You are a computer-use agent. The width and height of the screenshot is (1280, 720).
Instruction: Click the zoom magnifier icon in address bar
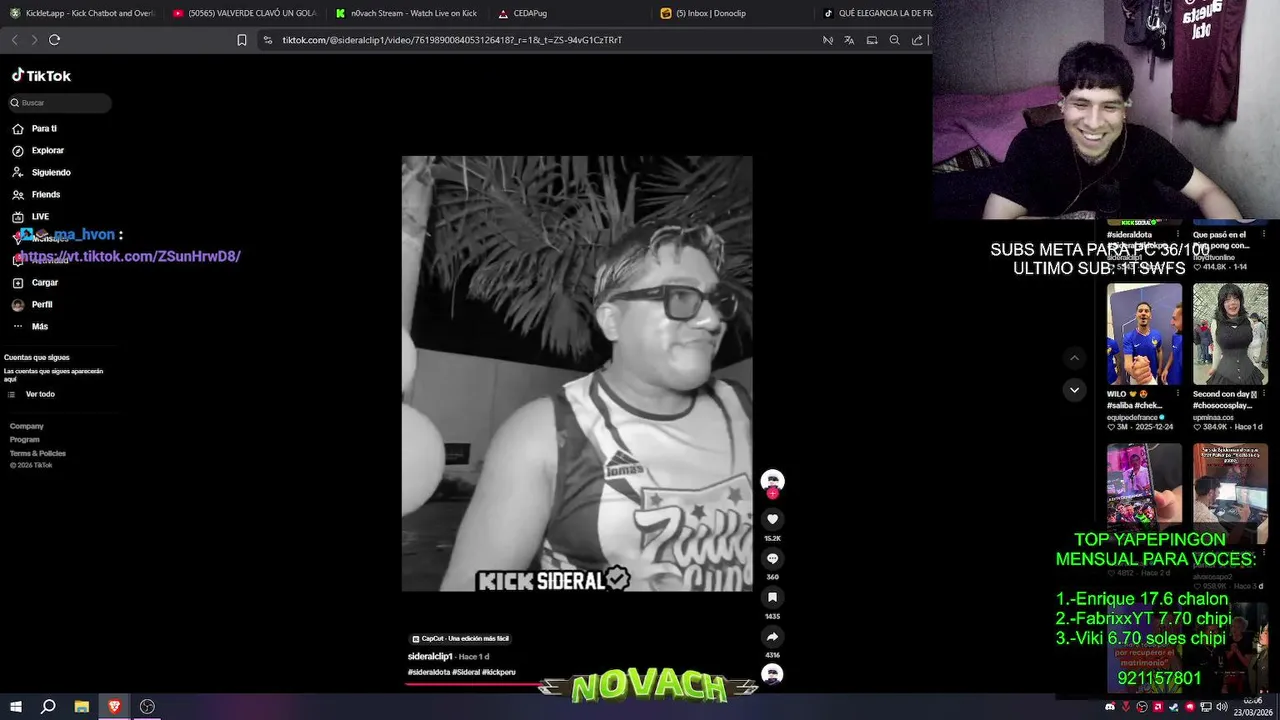895,40
